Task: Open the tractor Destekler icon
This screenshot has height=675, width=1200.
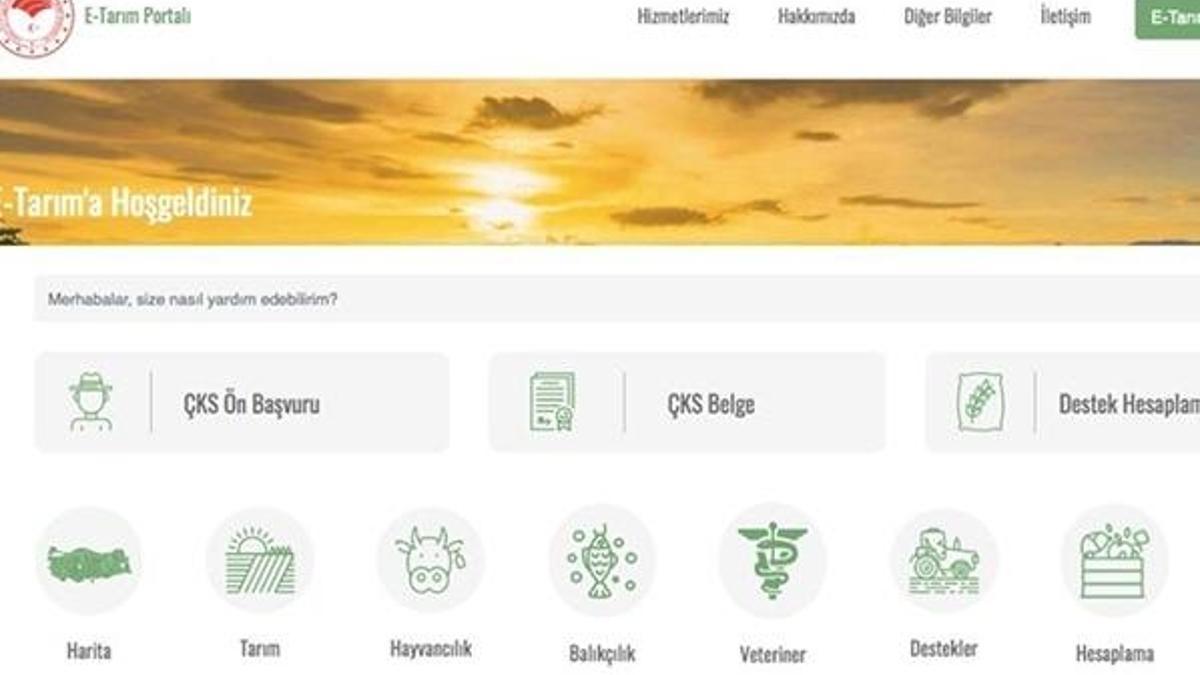Action: (x=944, y=560)
